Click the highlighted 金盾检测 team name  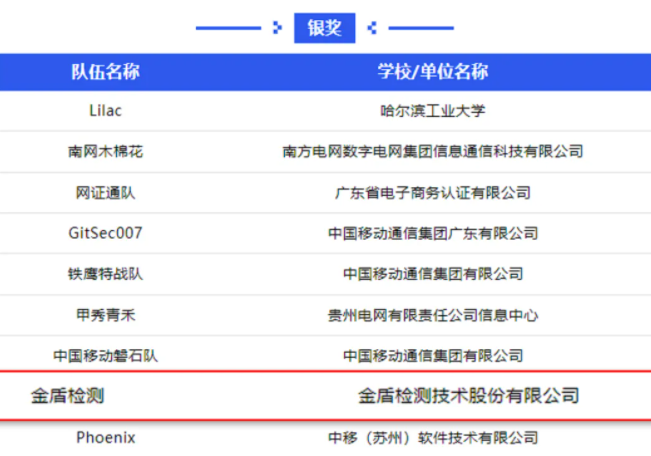click(67, 396)
